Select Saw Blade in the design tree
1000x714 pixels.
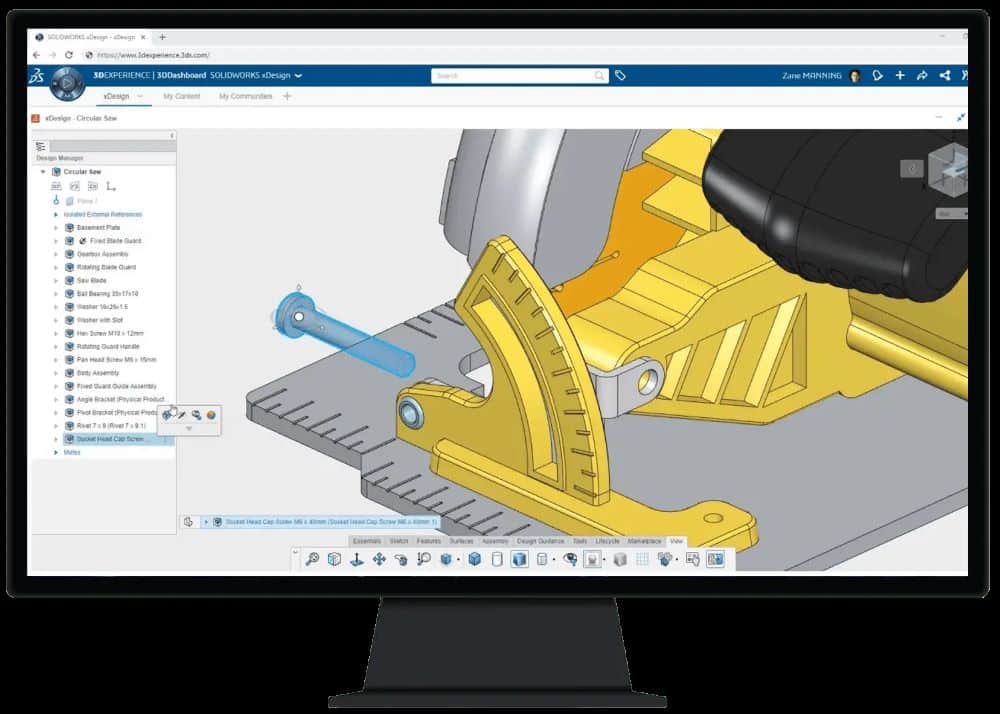click(x=91, y=280)
